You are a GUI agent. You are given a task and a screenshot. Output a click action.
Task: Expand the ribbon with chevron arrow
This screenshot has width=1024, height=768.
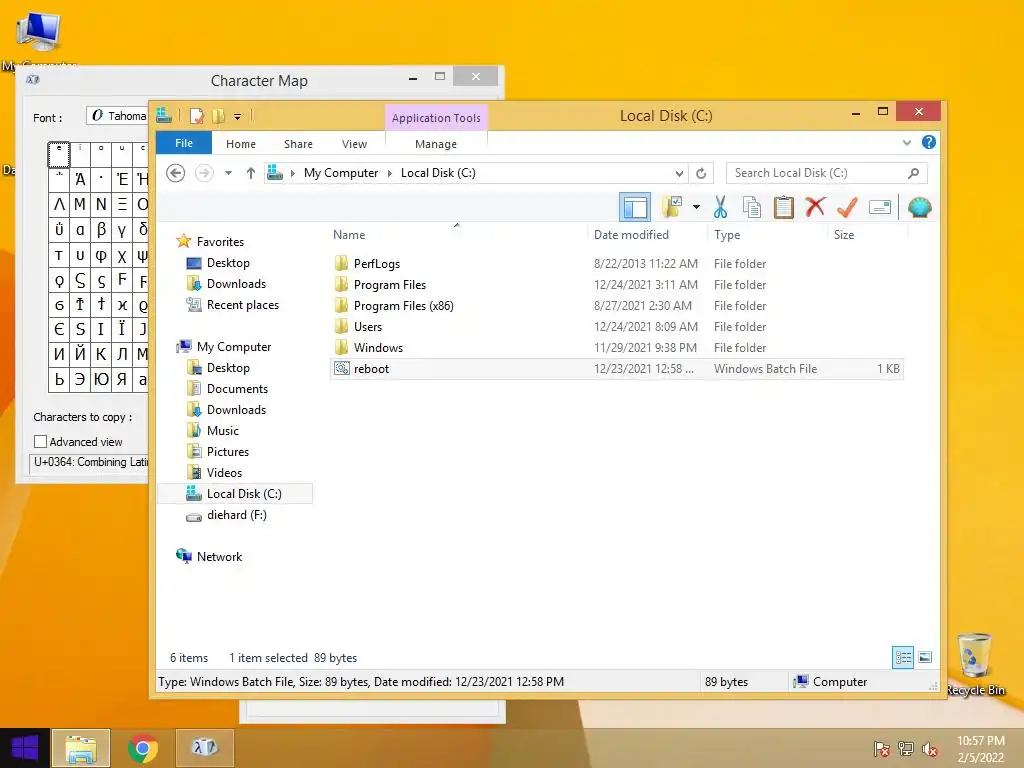pos(906,142)
